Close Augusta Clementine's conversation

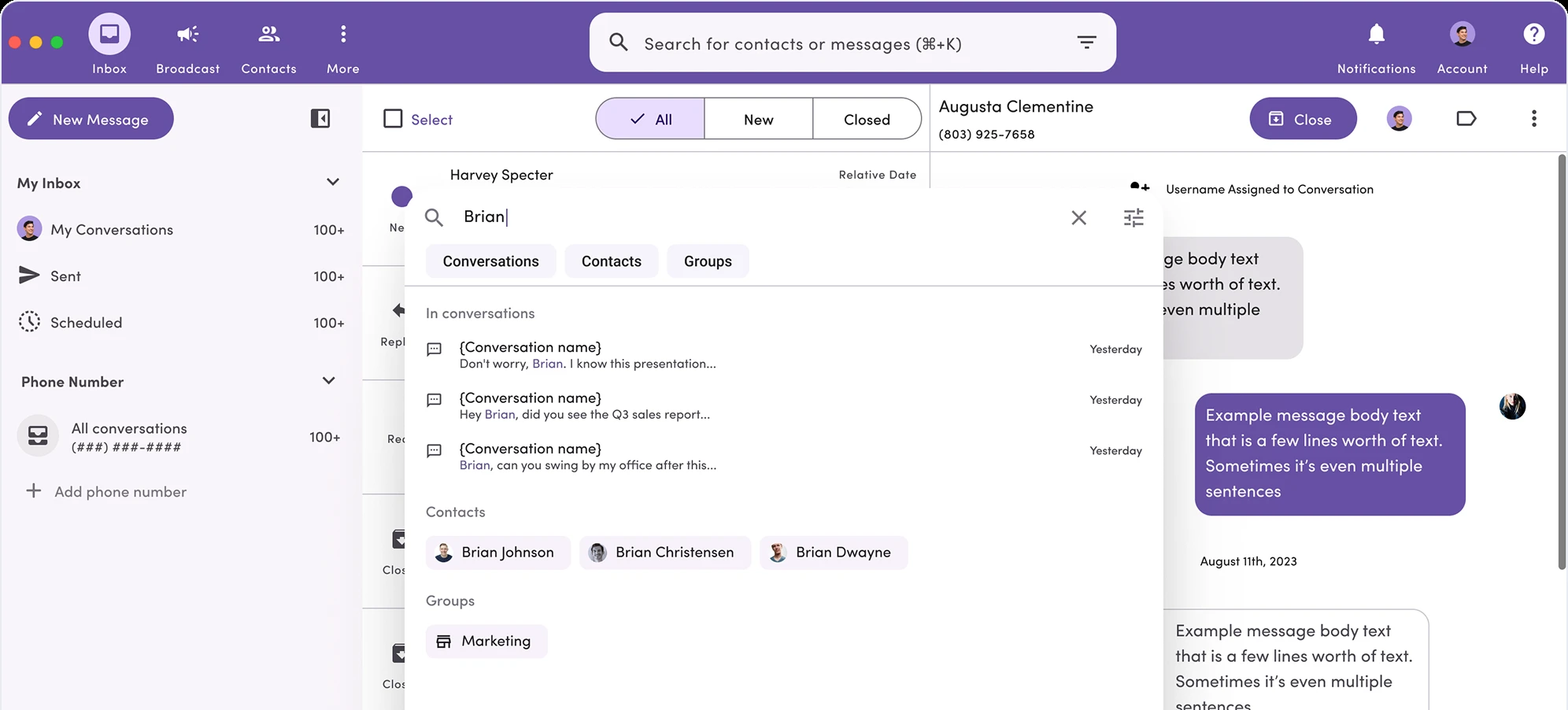[x=1303, y=118]
